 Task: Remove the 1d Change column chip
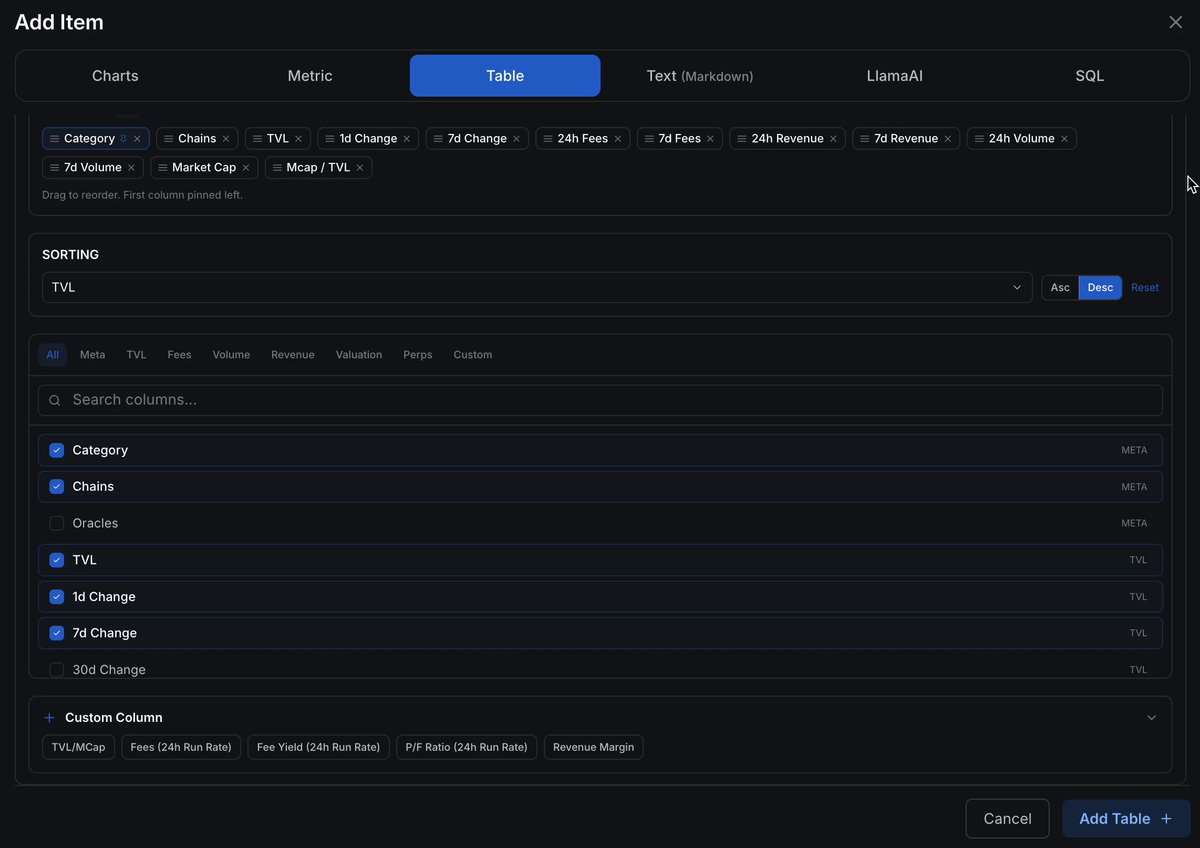(x=407, y=139)
